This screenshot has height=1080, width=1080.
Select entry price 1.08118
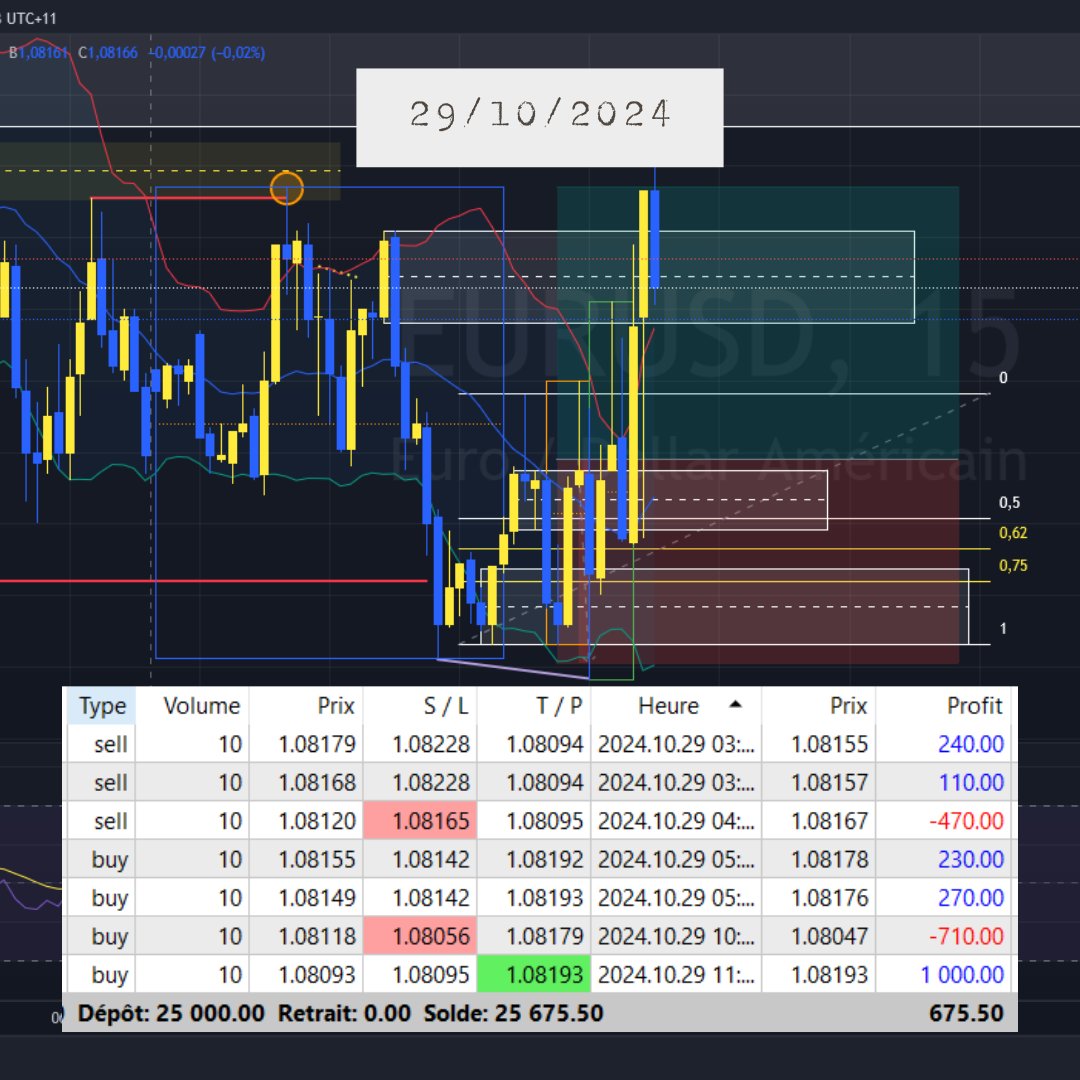click(317, 937)
